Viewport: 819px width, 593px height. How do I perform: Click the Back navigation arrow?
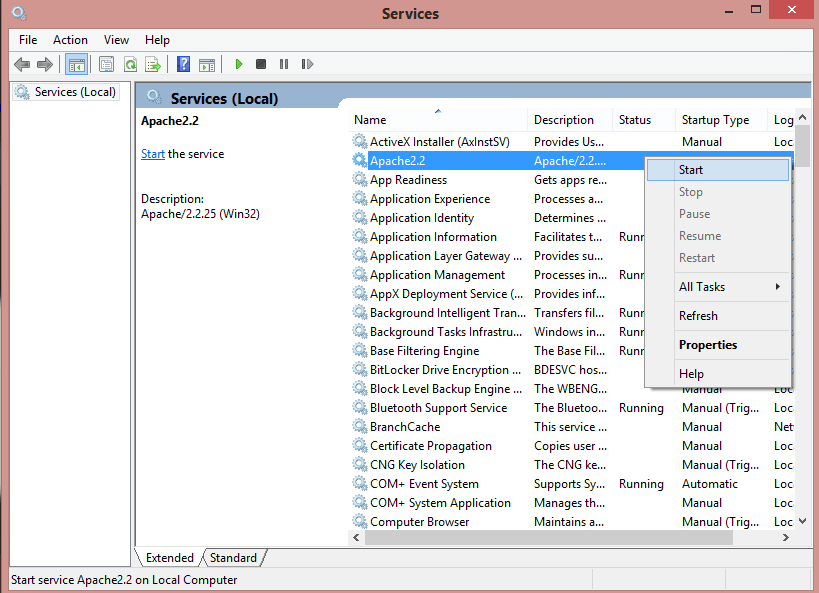(x=22, y=64)
